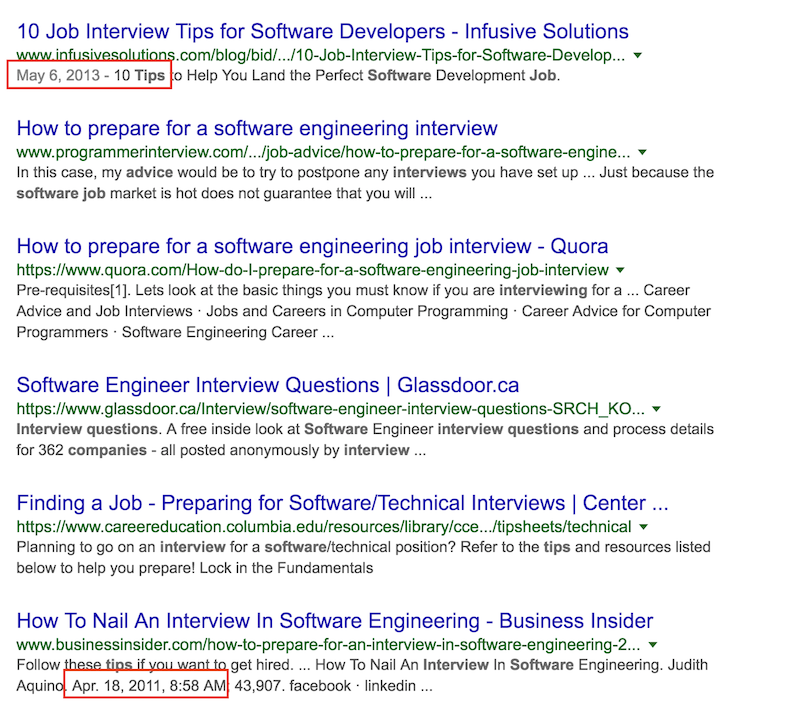Viewport: 800px width, 712px height.
Task: Click the green https://www.quora.com URL text
Action: 312,270
